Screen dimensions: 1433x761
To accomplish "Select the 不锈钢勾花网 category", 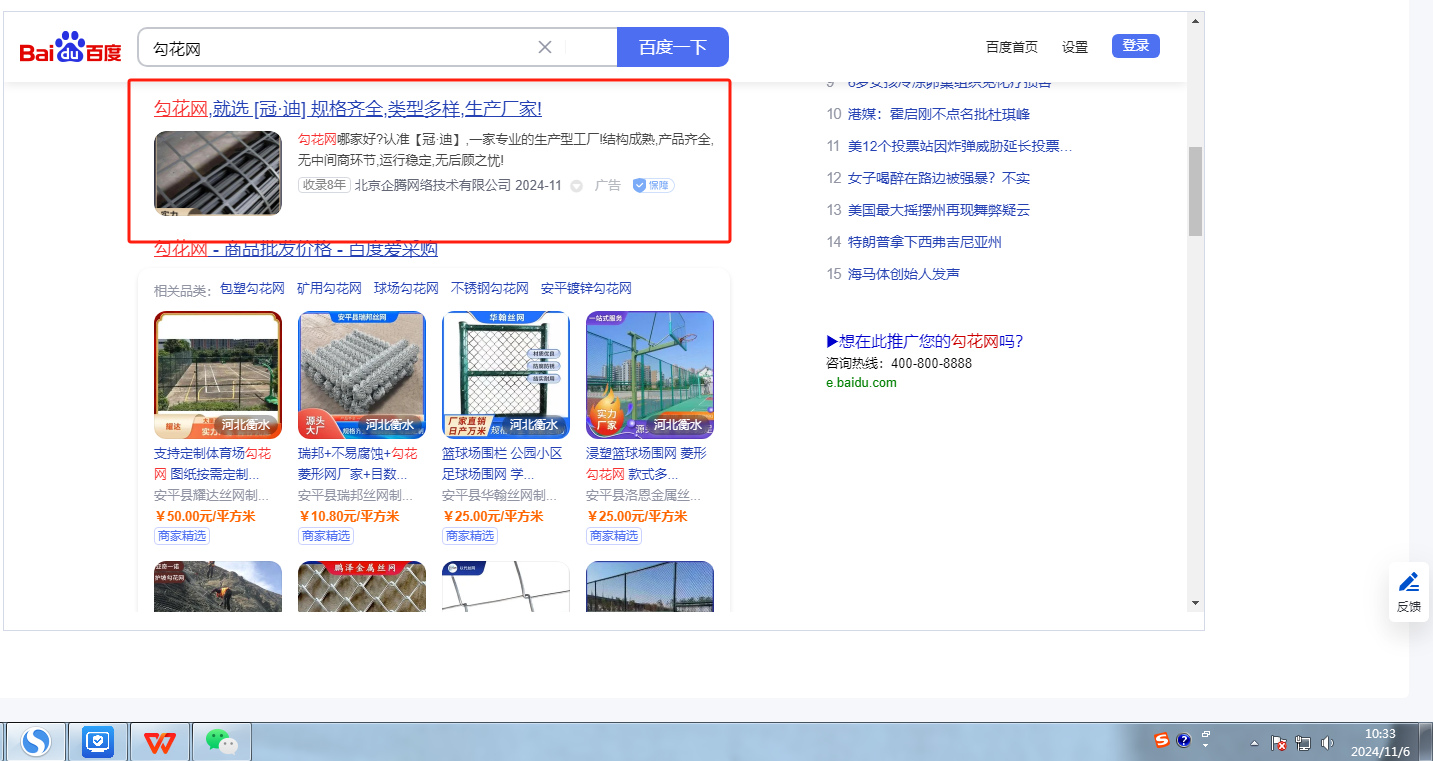I will [490, 288].
